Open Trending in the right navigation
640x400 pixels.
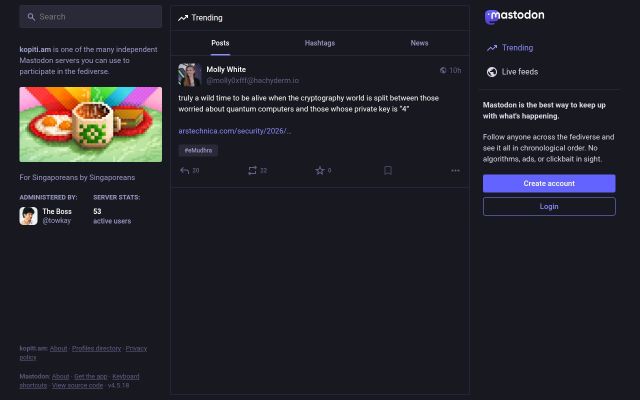click(518, 48)
